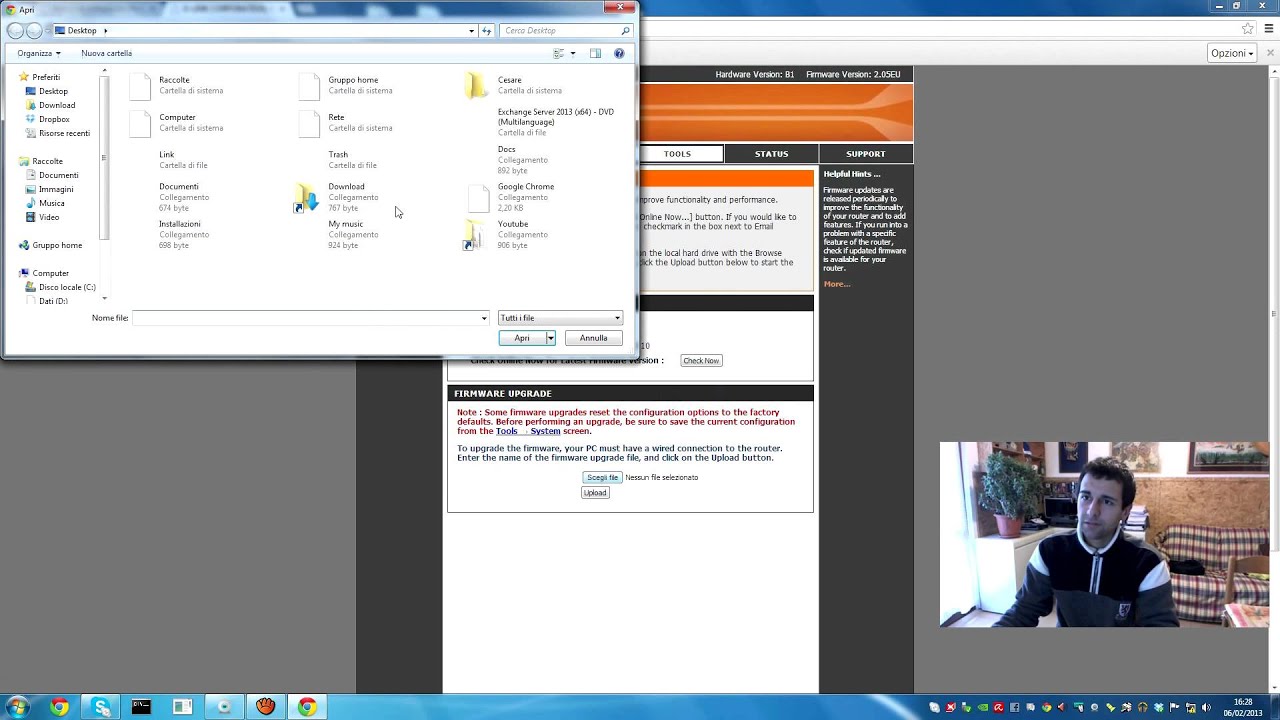Click the back navigation arrow in the Apri dialog
1280x720 pixels.
tap(15, 31)
